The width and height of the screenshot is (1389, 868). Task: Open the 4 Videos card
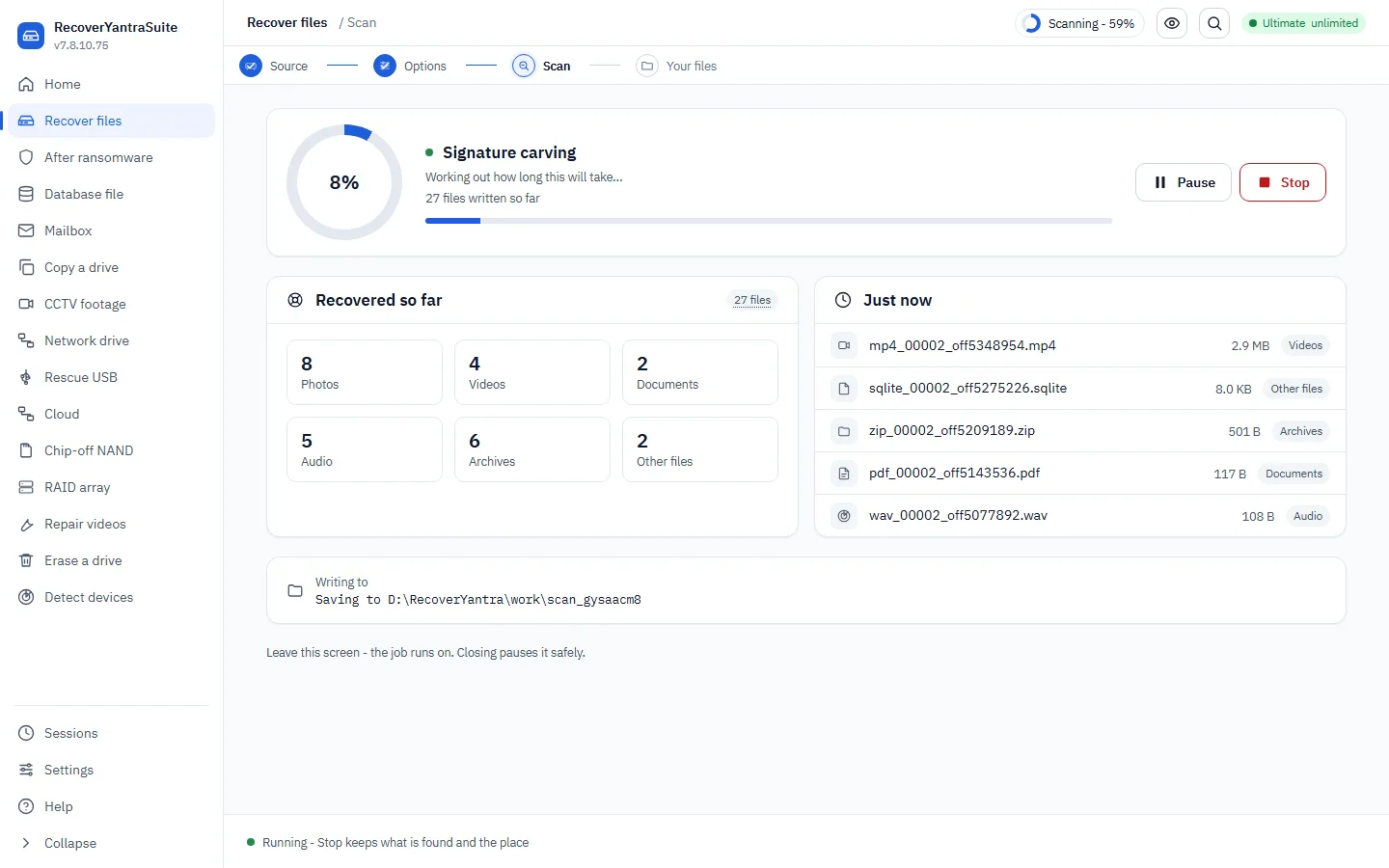532,372
